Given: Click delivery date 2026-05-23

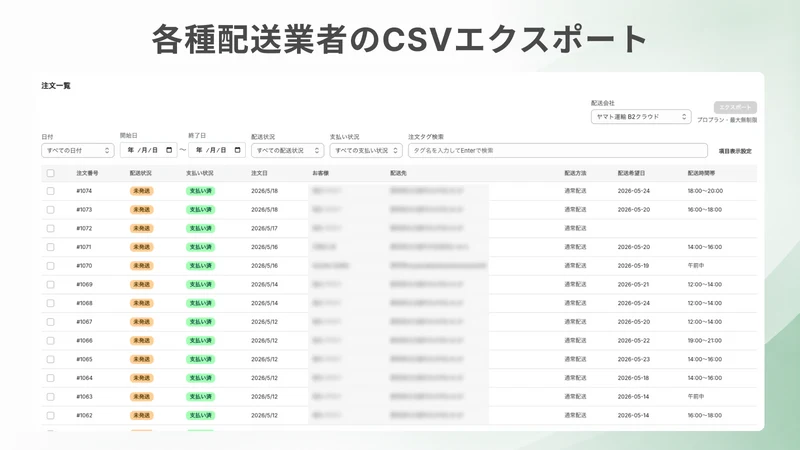Looking at the screenshot, I should tap(634, 359).
